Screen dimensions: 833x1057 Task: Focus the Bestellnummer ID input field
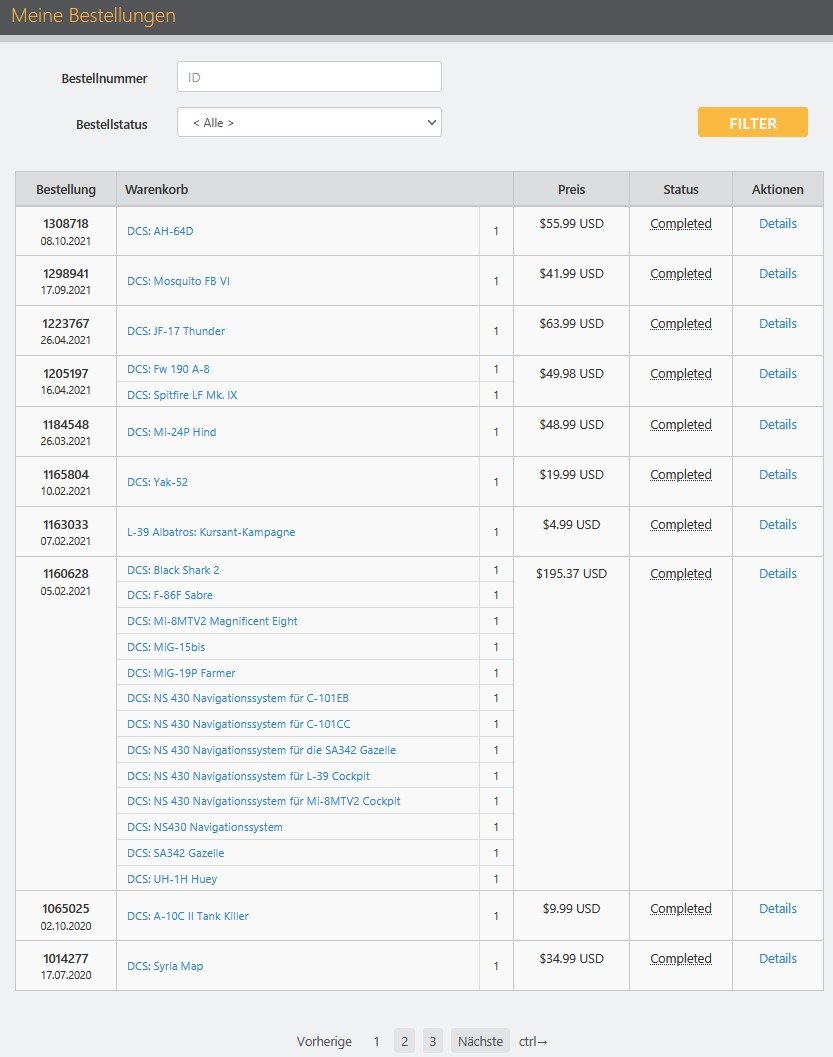coord(309,76)
